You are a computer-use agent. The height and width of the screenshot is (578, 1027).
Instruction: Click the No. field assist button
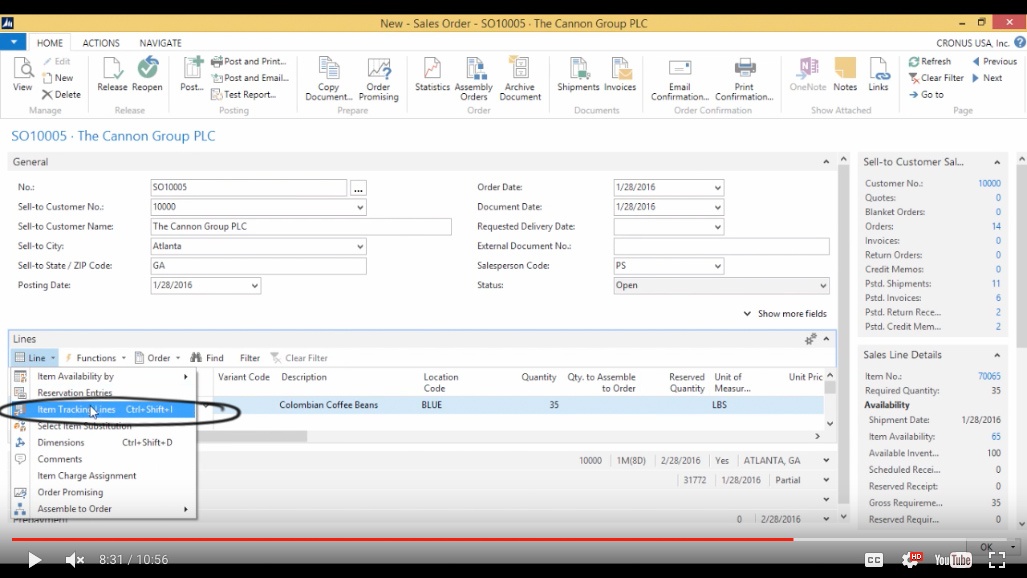click(x=358, y=188)
